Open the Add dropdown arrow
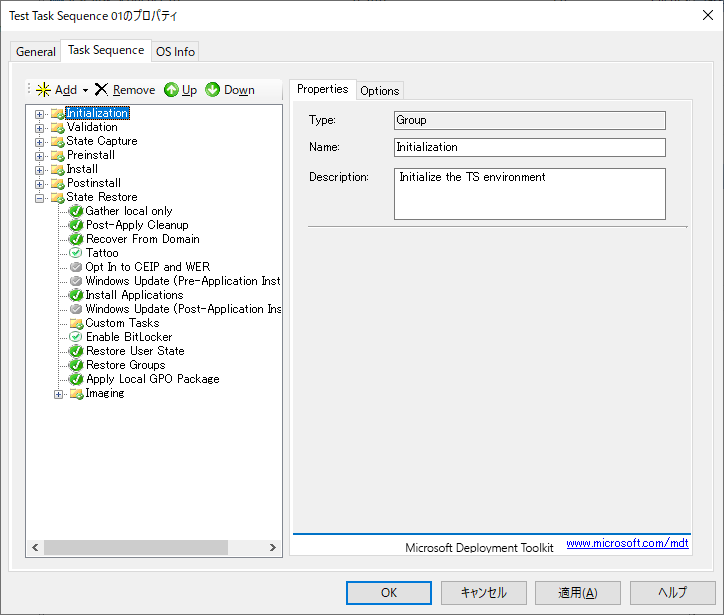The width and height of the screenshot is (724, 615). 85,90
